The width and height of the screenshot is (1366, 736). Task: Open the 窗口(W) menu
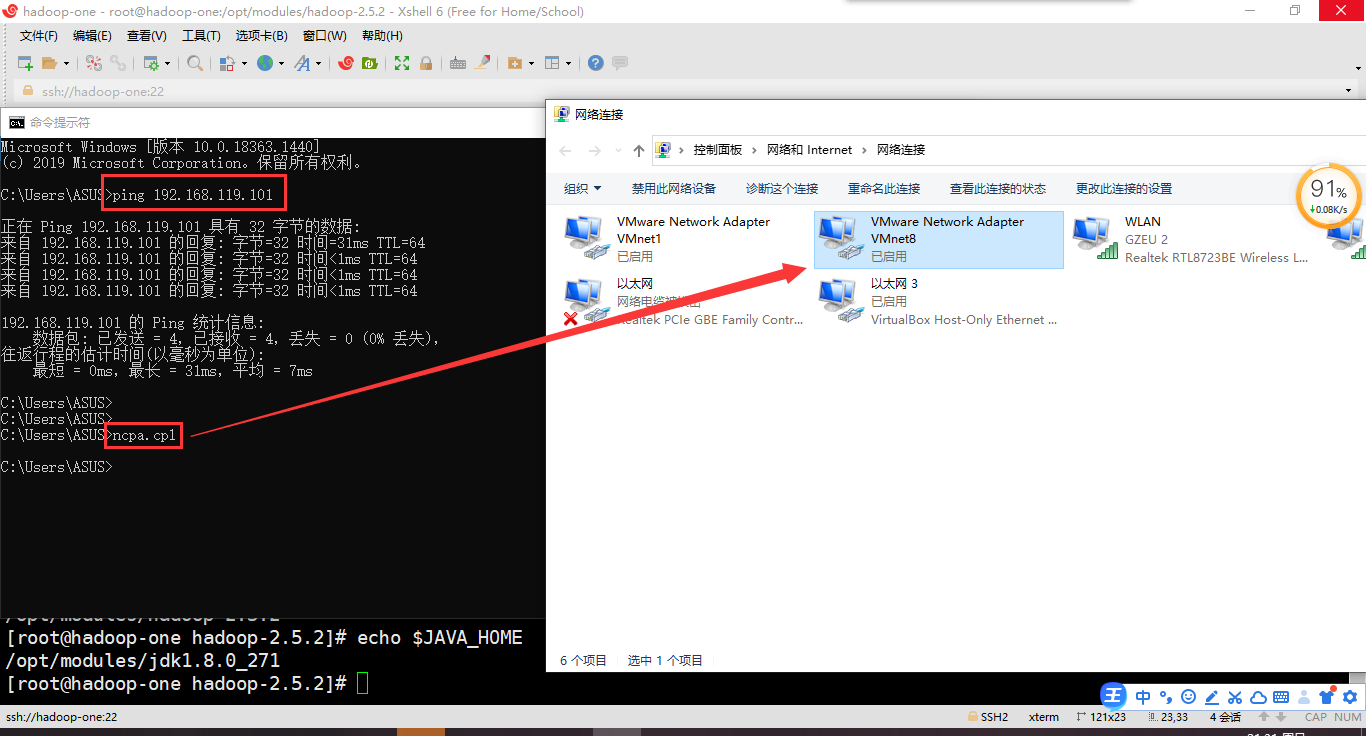[324, 36]
